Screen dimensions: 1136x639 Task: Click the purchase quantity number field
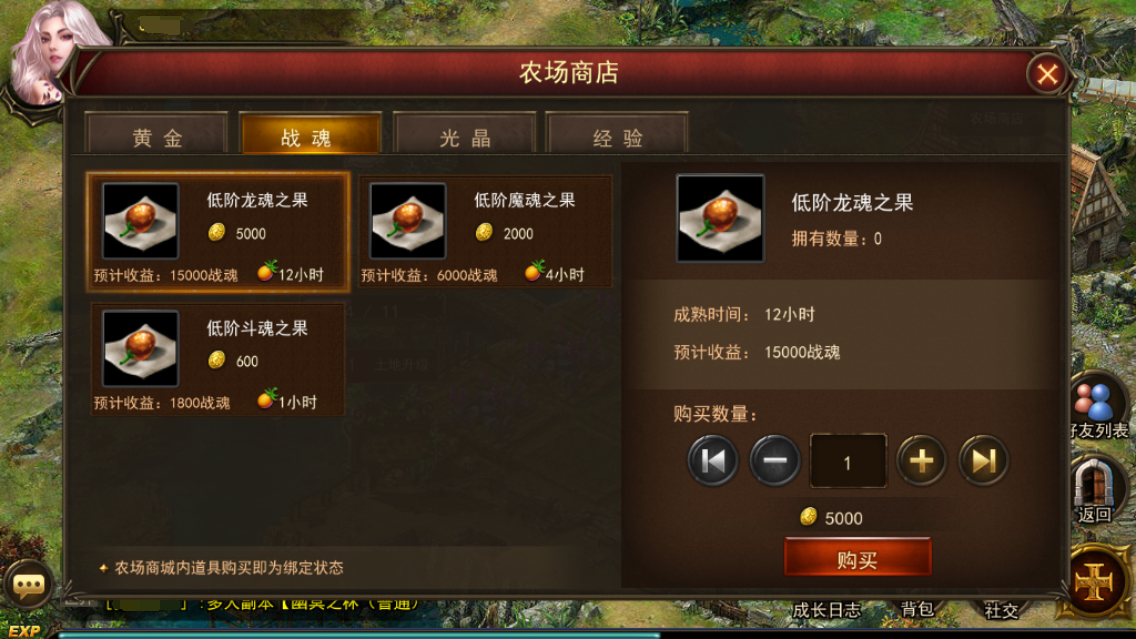(x=848, y=462)
